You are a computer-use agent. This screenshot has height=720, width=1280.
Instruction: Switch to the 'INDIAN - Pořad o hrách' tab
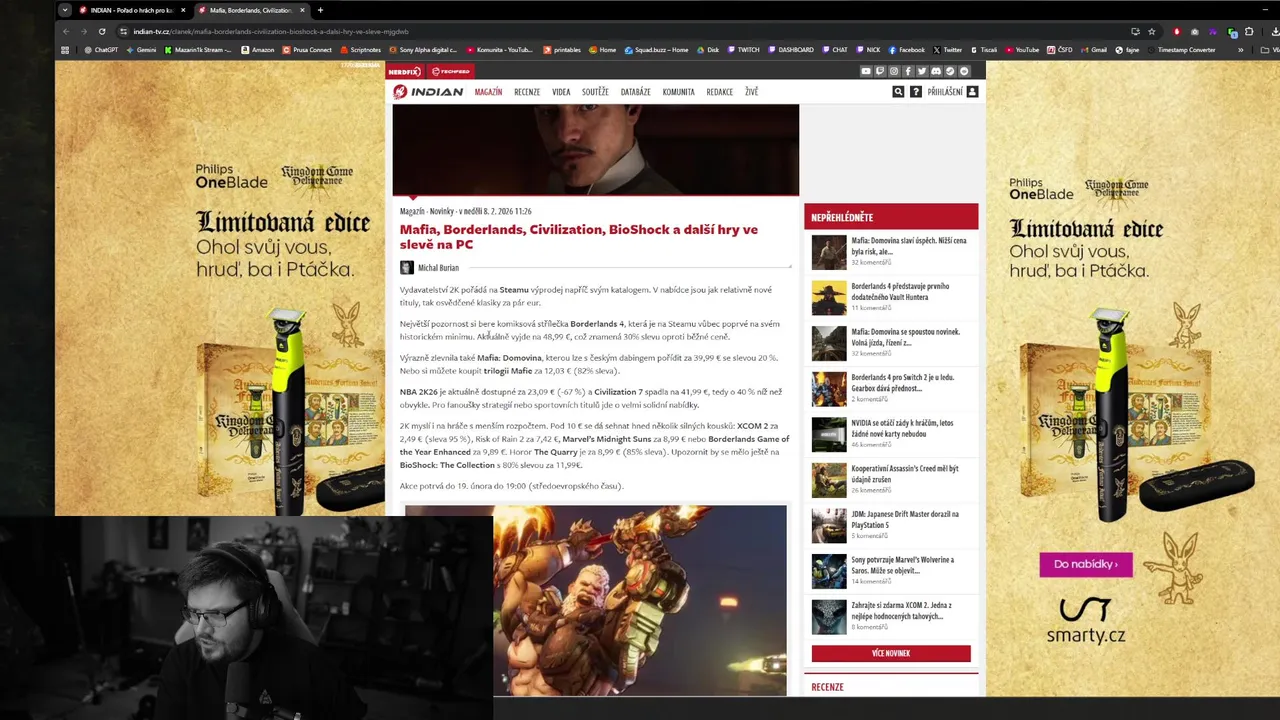point(132,10)
